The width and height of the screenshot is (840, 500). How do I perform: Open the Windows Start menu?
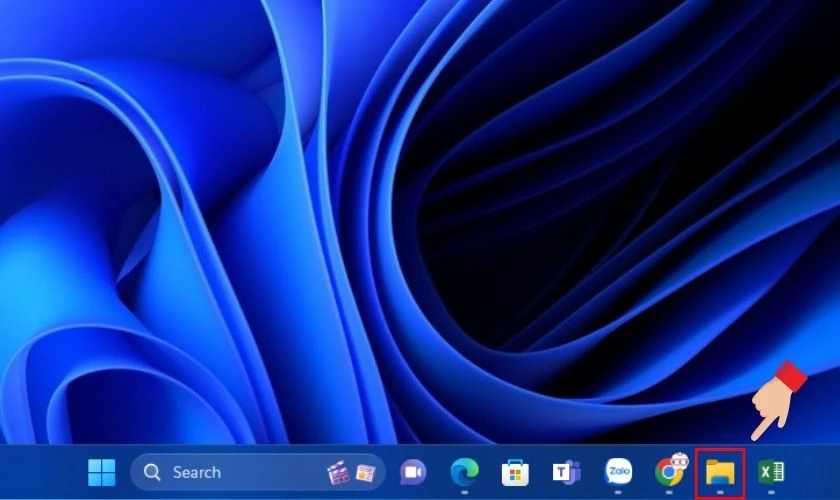pos(101,472)
